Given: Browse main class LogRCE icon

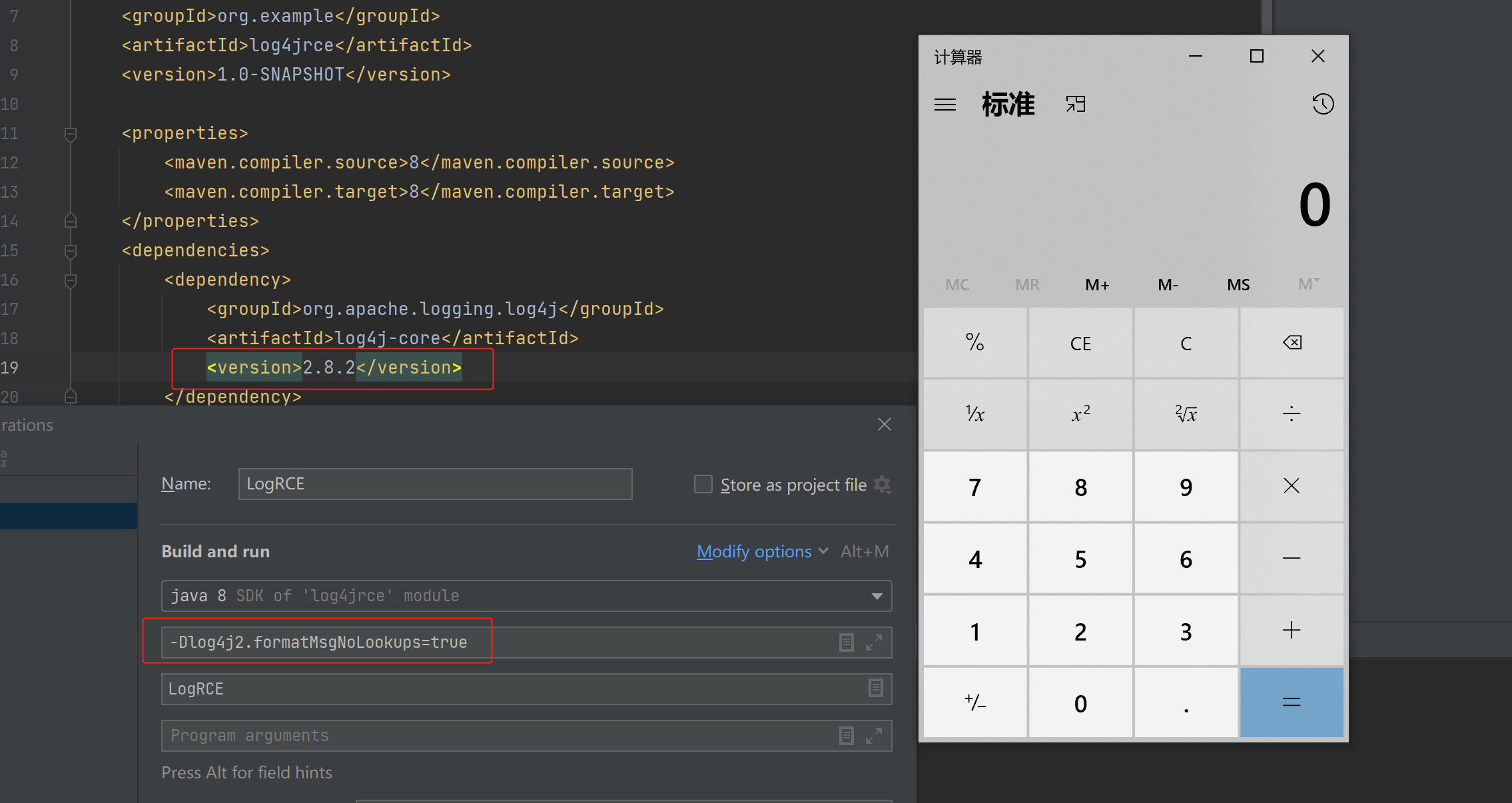Looking at the screenshot, I should [875, 688].
